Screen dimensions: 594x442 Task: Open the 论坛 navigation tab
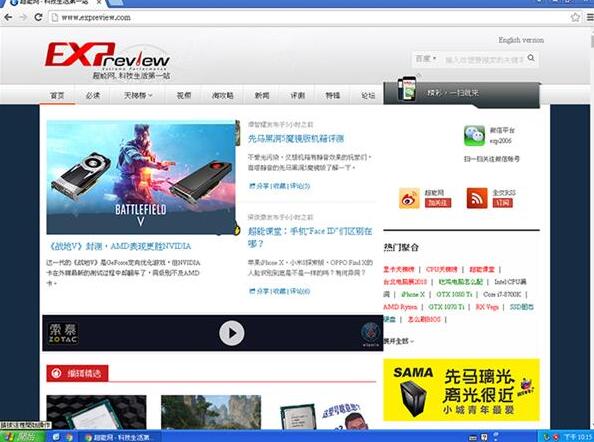point(368,95)
